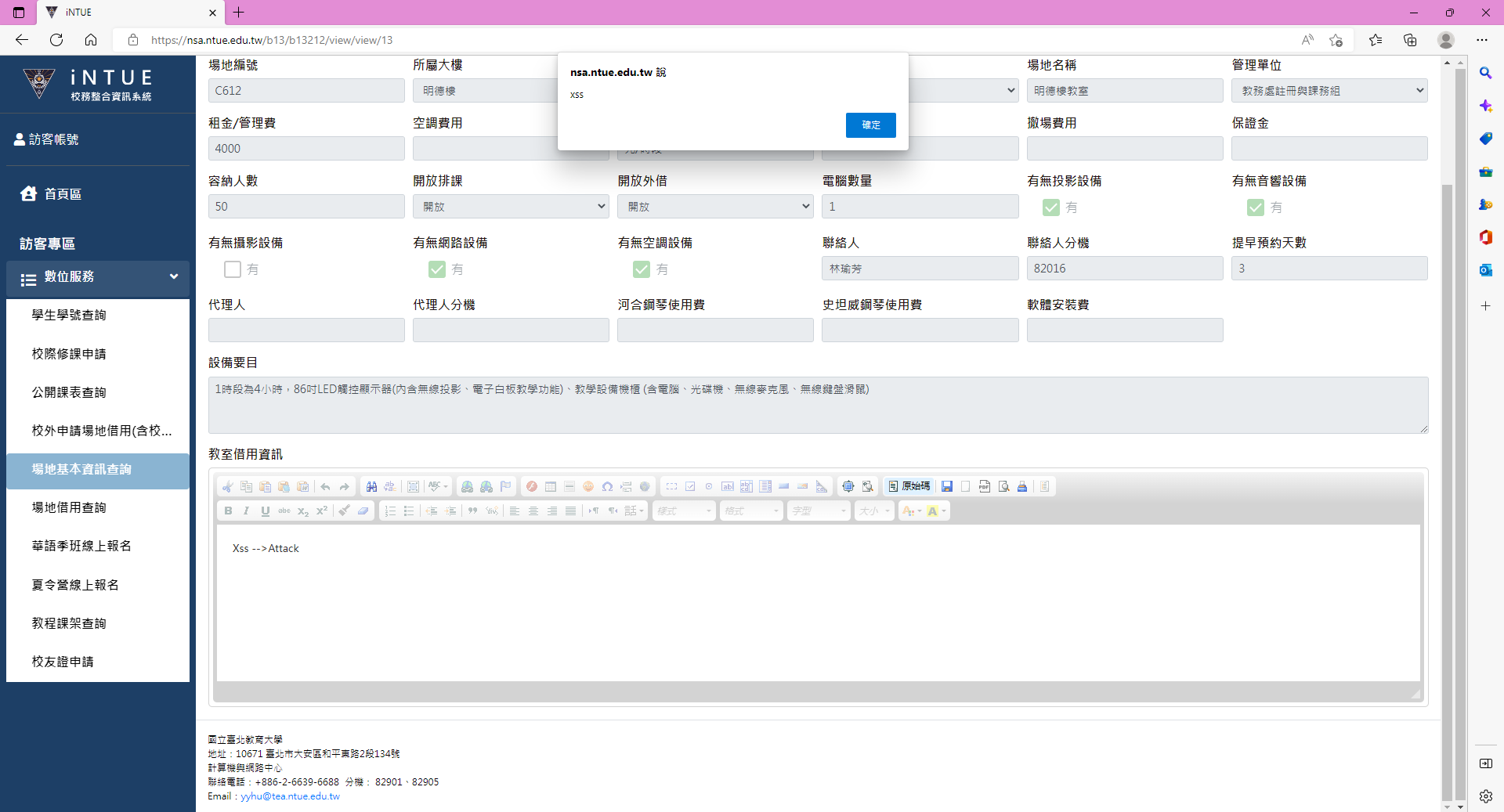Click the browser back arrow
The width and height of the screenshot is (1504, 812).
coord(22,40)
